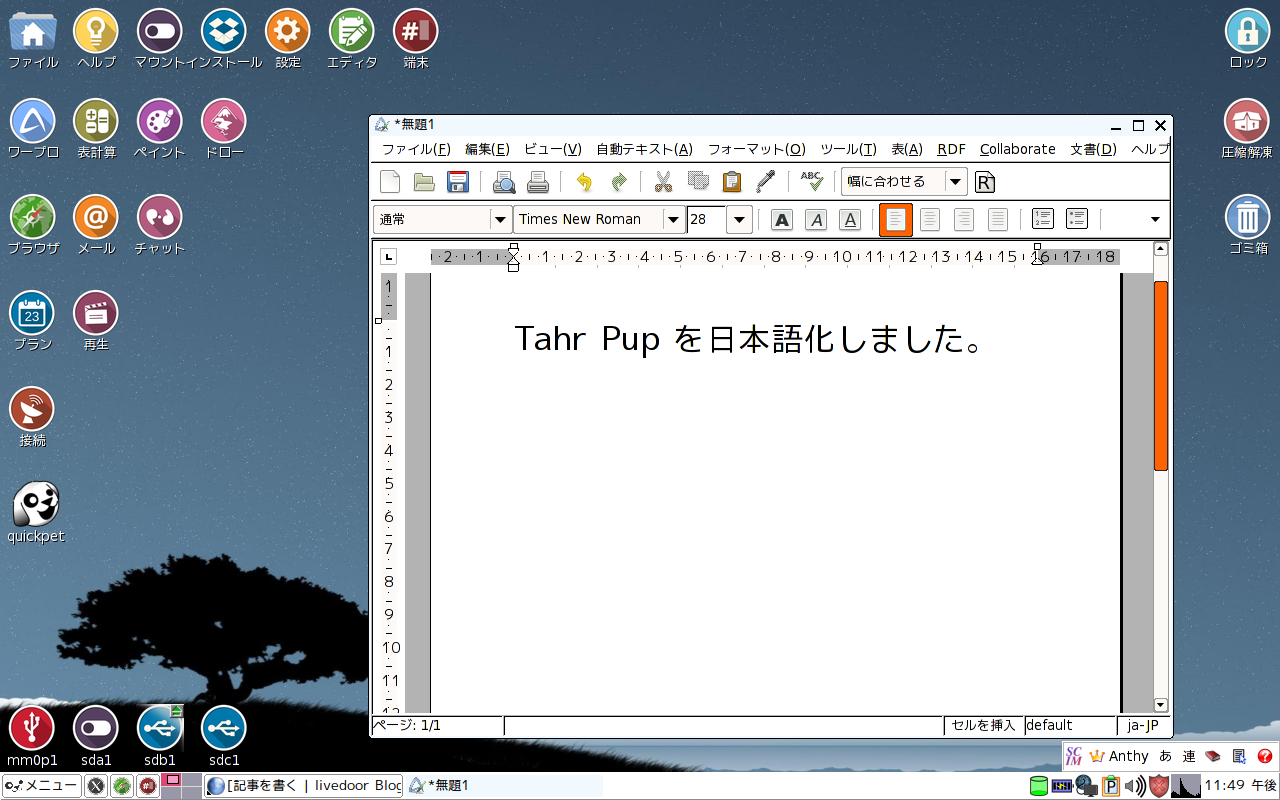
Task: Open the ペイント paint desktop icon
Action: [x=160, y=130]
